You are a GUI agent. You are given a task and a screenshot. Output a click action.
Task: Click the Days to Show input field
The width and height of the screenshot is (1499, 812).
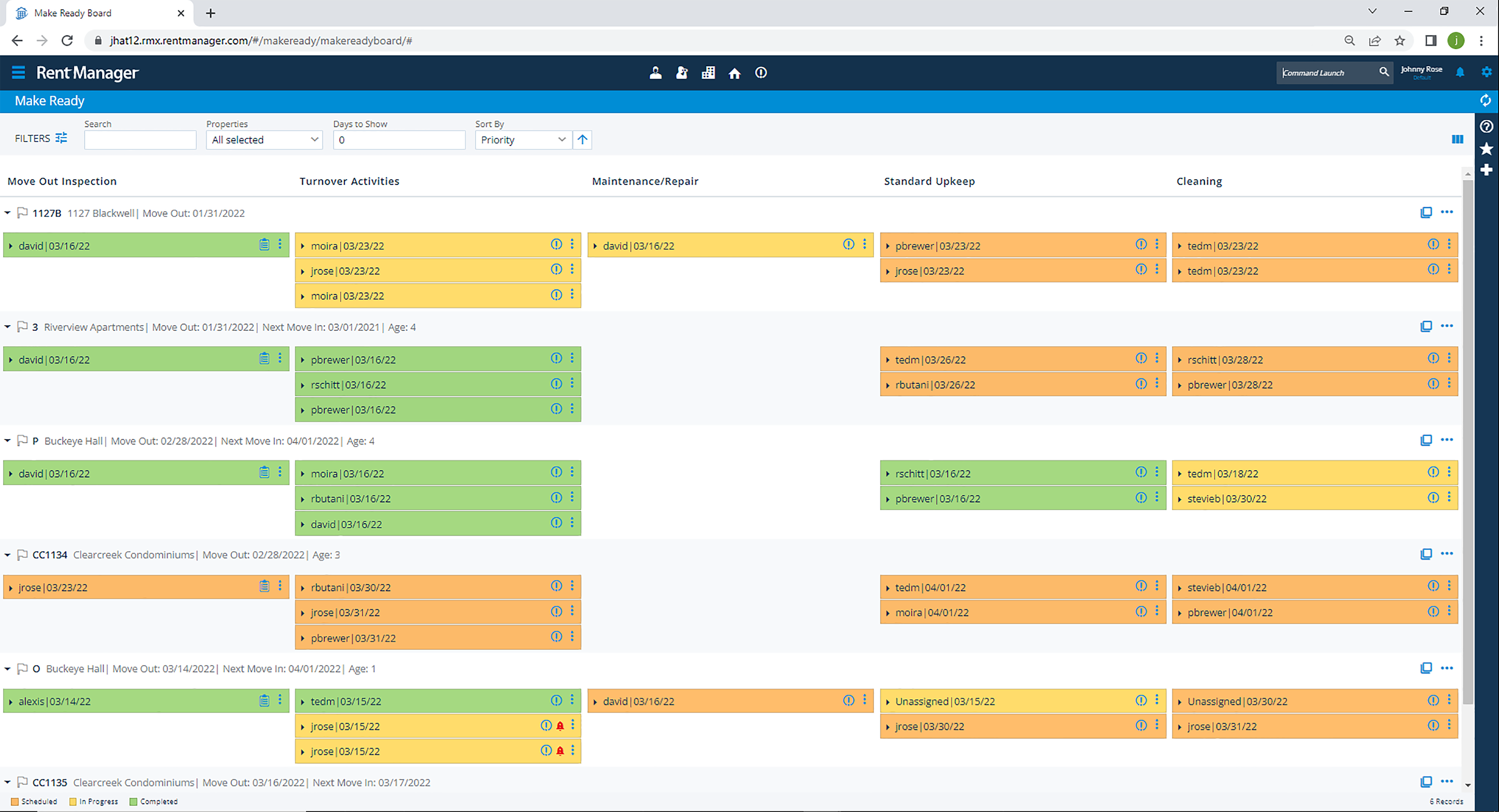click(x=399, y=139)
